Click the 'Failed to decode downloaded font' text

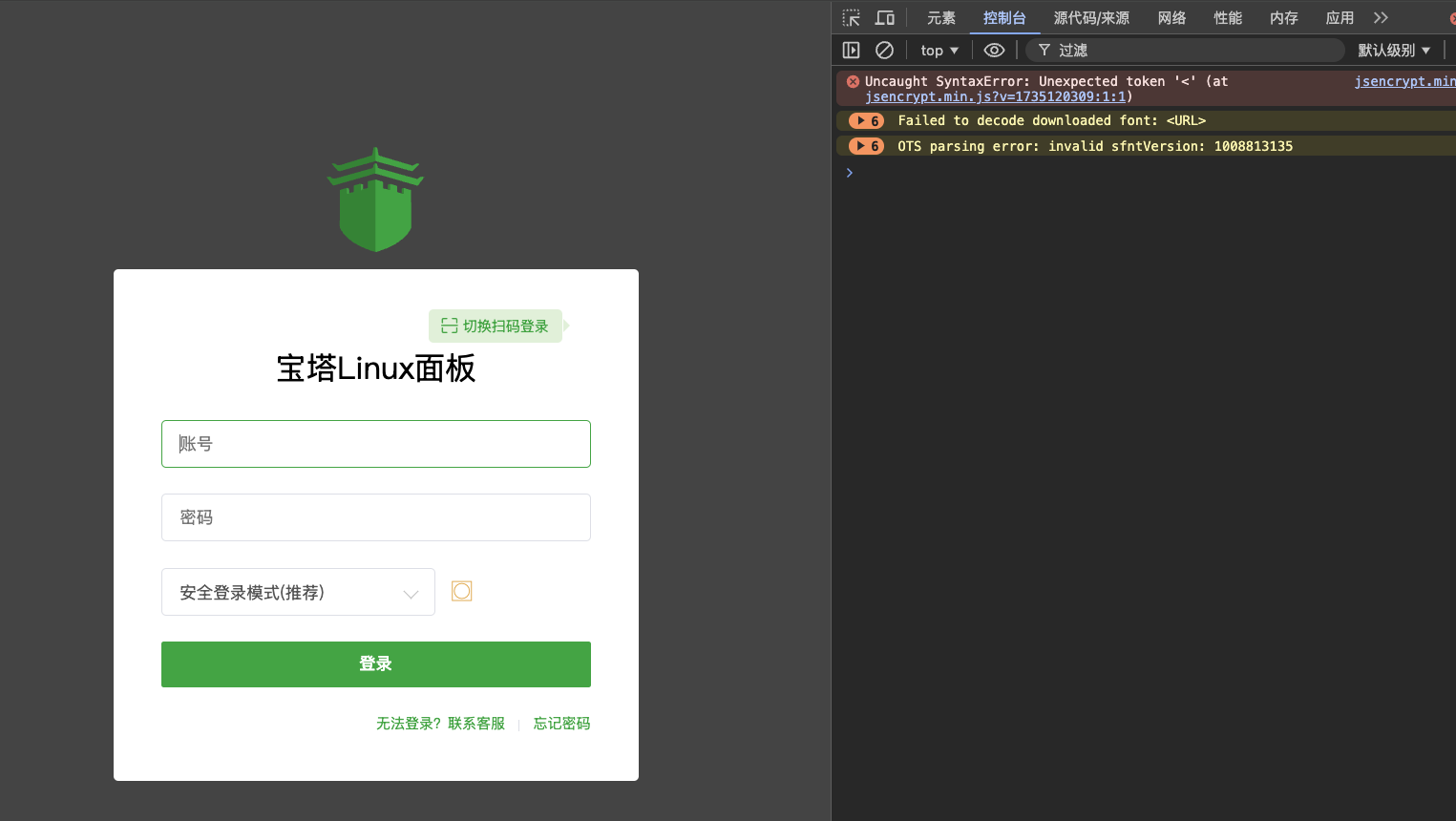point(1052,120)
